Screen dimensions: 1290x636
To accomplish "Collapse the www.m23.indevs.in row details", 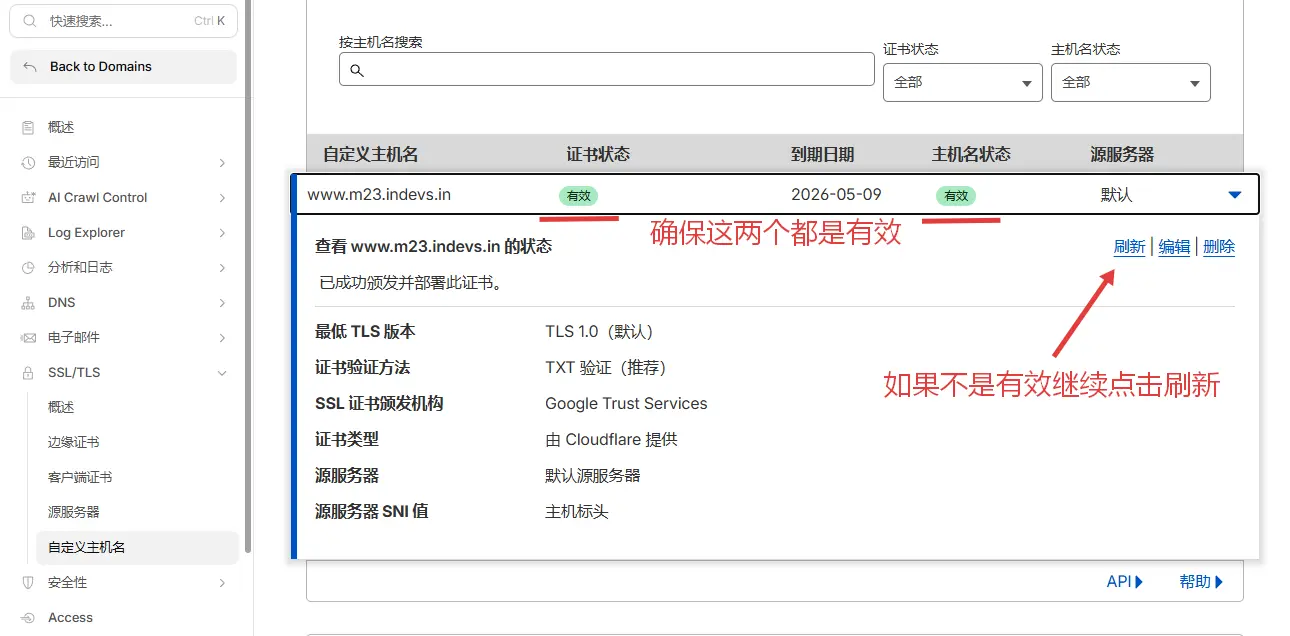I will click(x=1233, y=195).
